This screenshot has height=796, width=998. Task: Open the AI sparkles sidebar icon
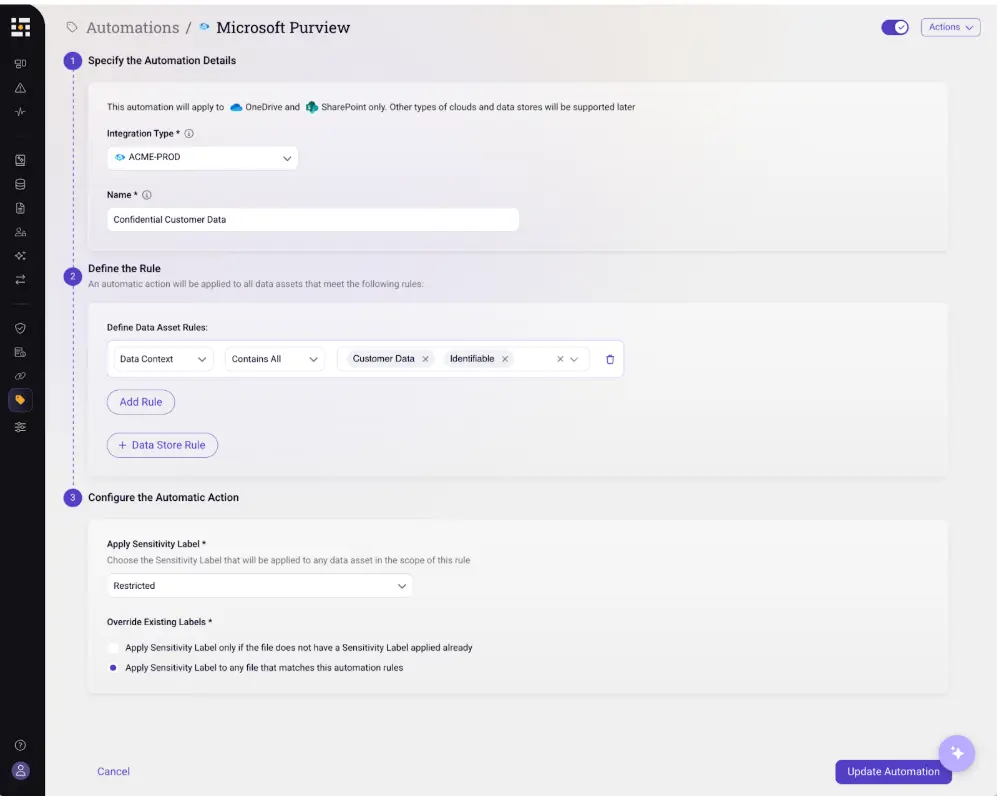pyautogui.click(x=20, y=256)
